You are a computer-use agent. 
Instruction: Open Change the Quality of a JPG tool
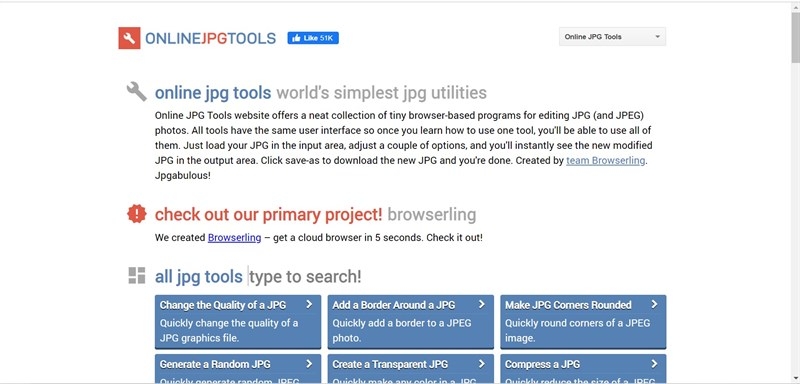(x=238, y=321)
